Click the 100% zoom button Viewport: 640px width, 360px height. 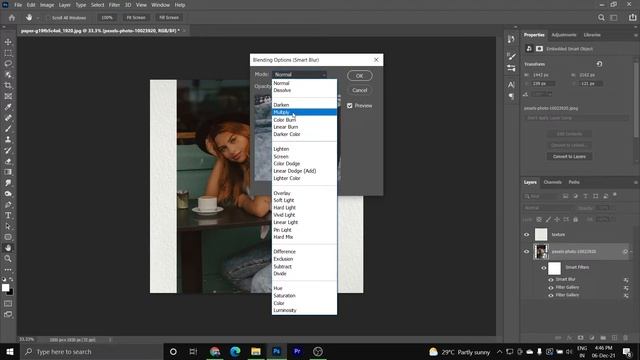tap(107, 18)
